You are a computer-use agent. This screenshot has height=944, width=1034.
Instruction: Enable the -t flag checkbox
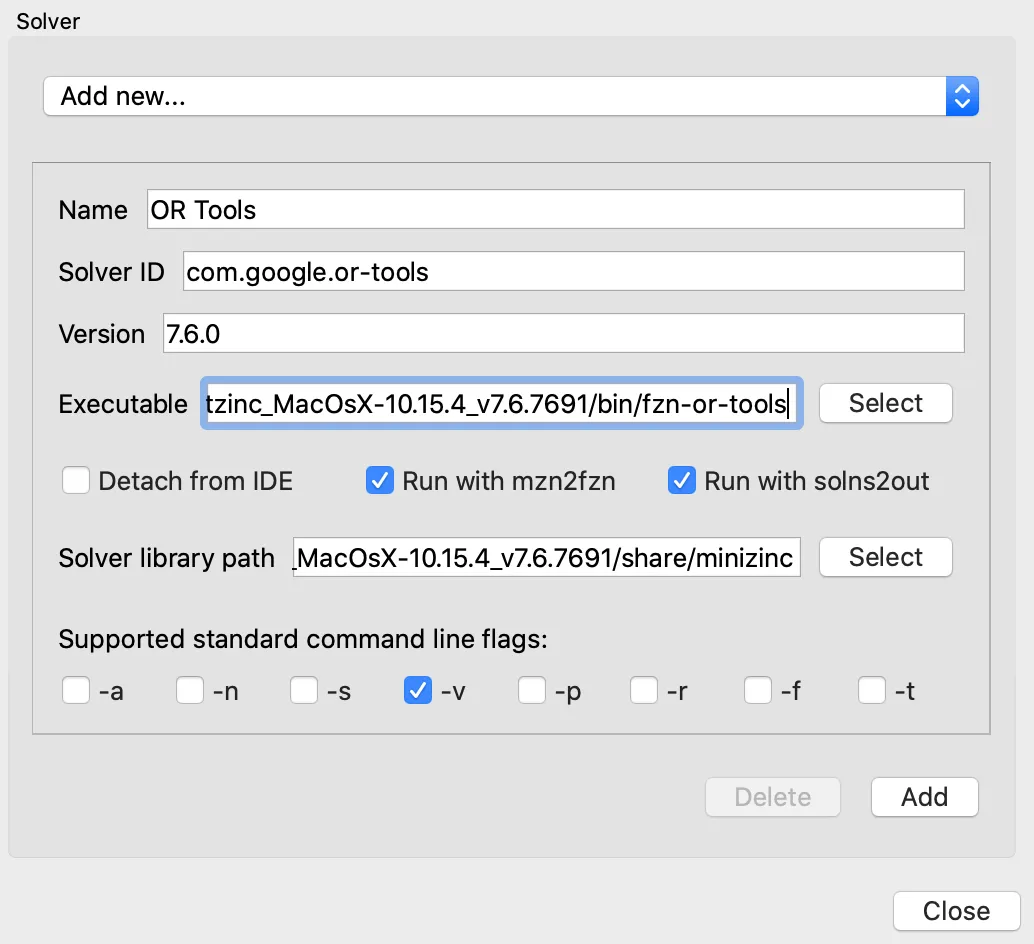pyautogui.click(x=872, y=690)
